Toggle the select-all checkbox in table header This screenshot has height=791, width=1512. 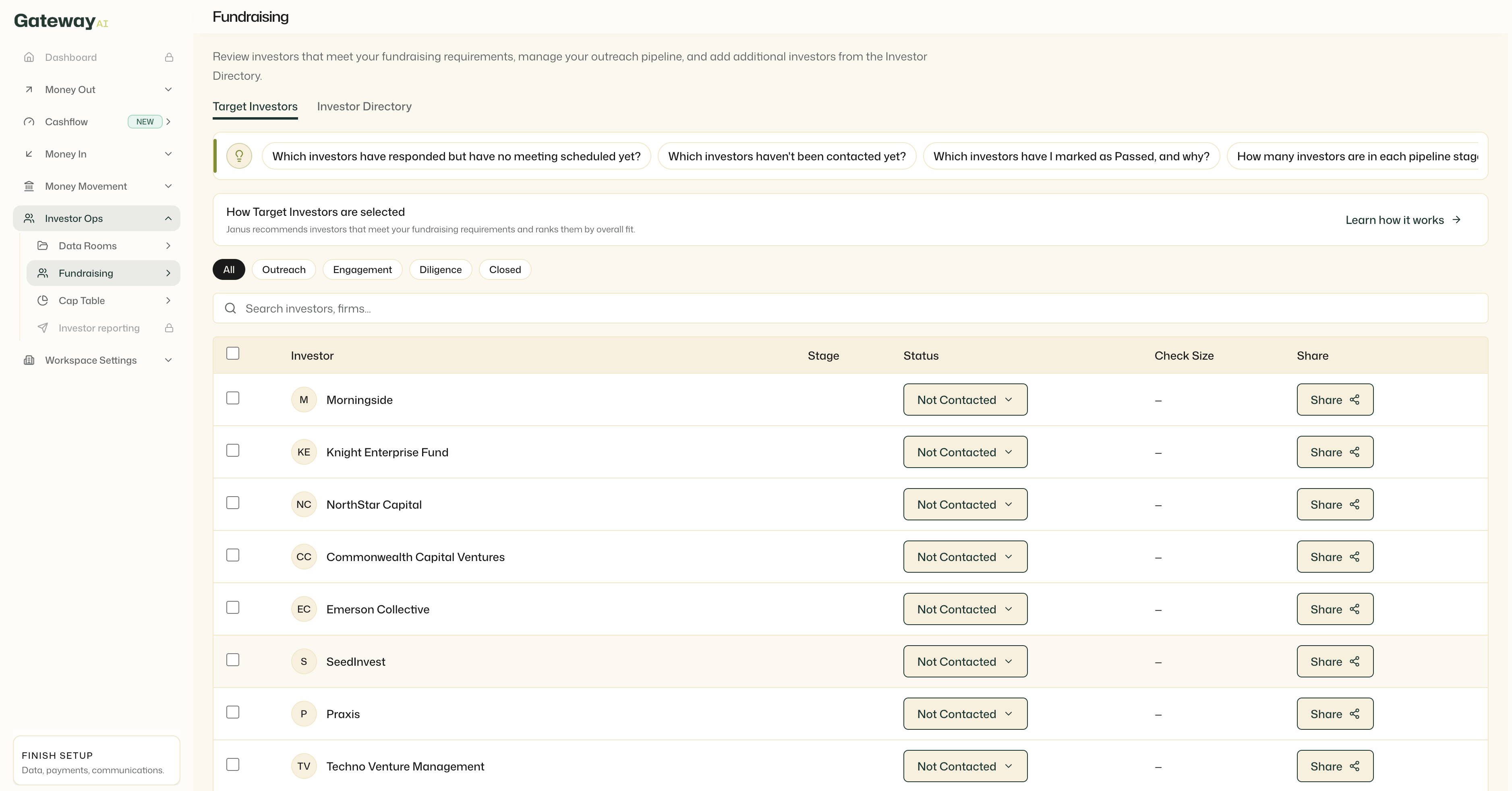point(233,353)
